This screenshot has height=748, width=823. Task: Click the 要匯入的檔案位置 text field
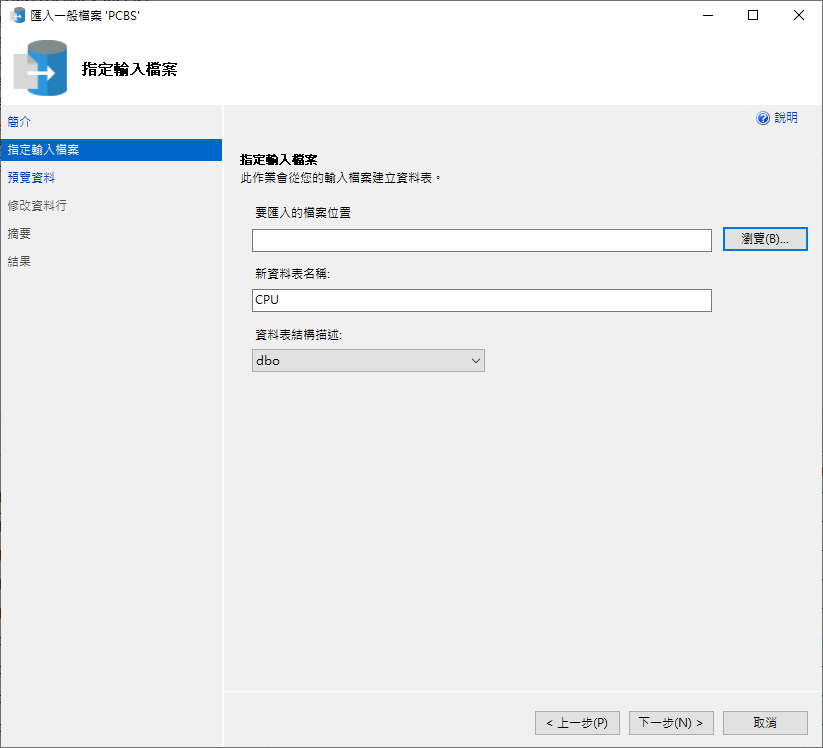[x=481, y=240]
